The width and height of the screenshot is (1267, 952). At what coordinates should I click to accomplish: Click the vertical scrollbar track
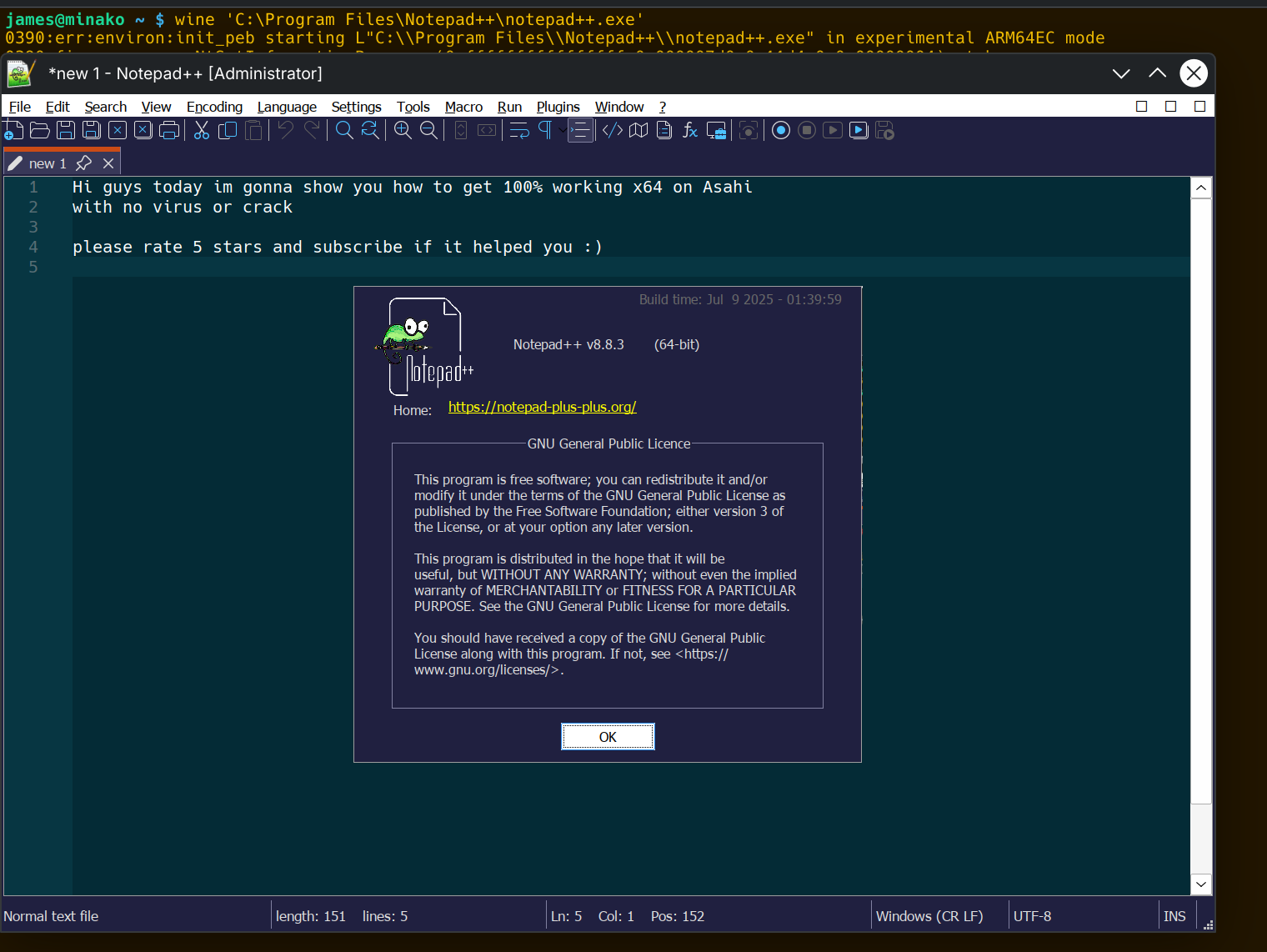(1201, 839)
